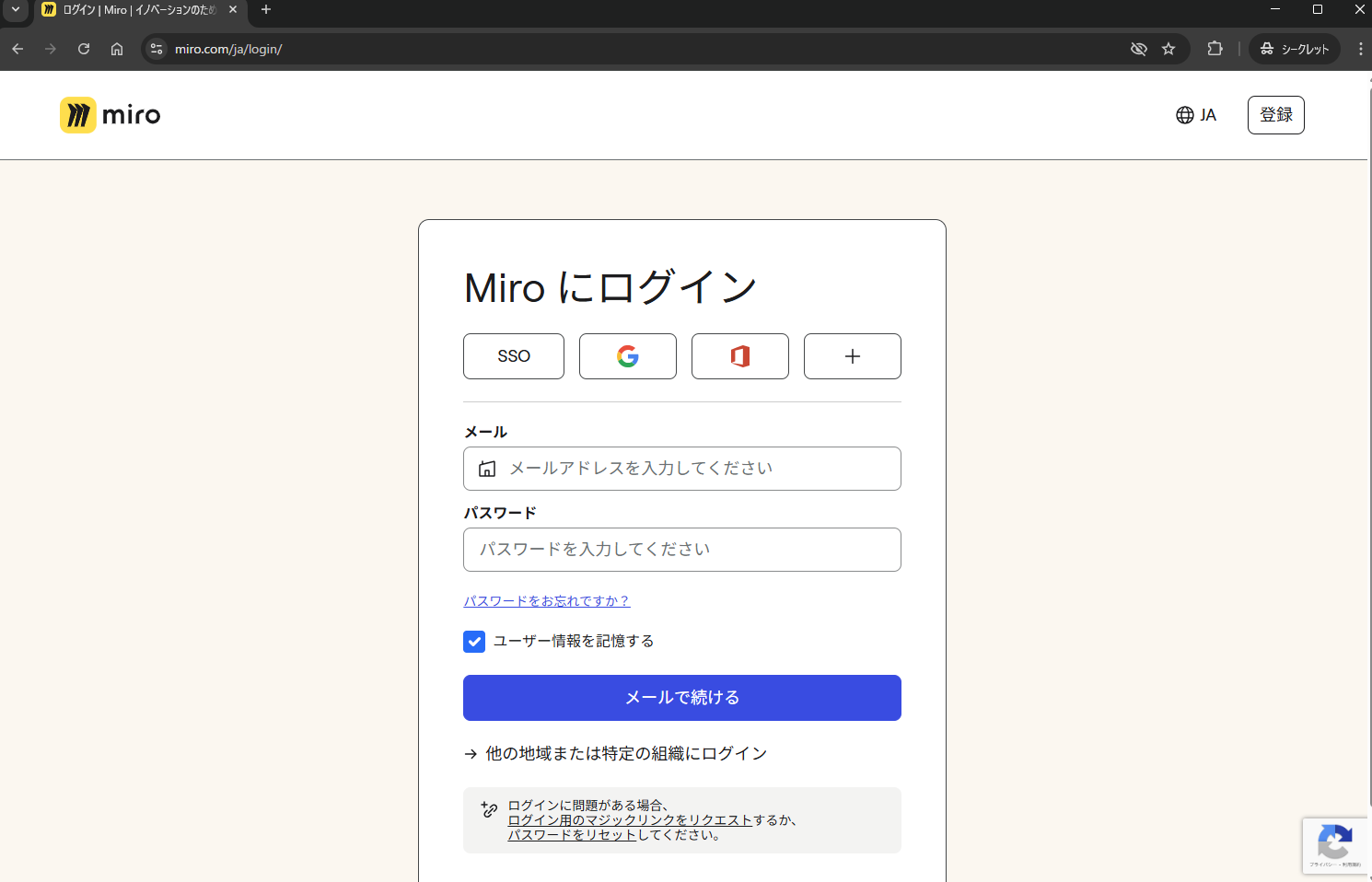This screenshot has height=882, width=1372.
Task: Click the メール address input field
Action: (681, 469)
